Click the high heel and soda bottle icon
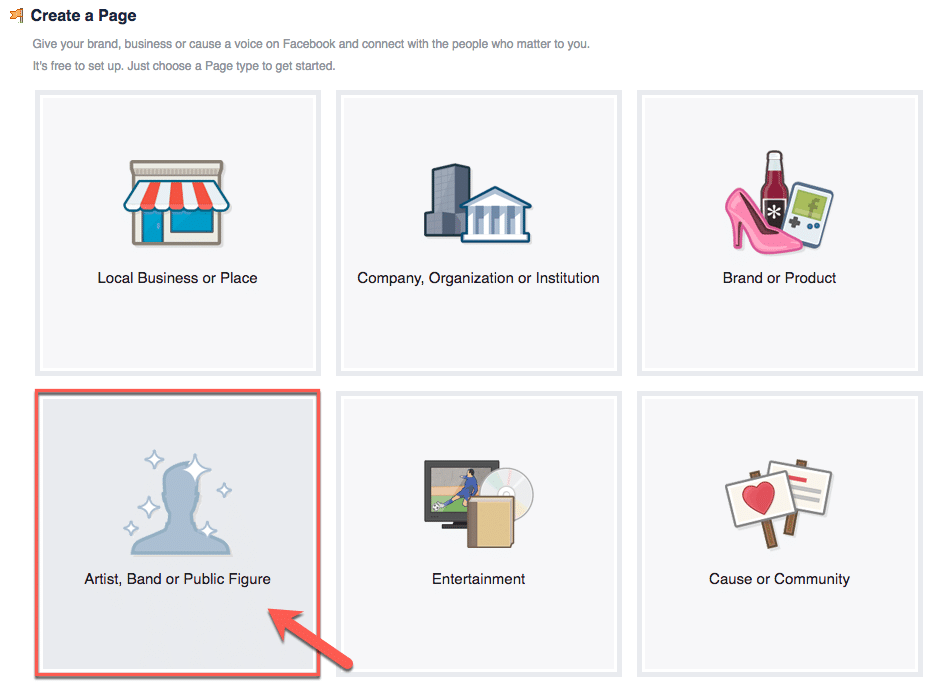 click(x=779, y=202)
